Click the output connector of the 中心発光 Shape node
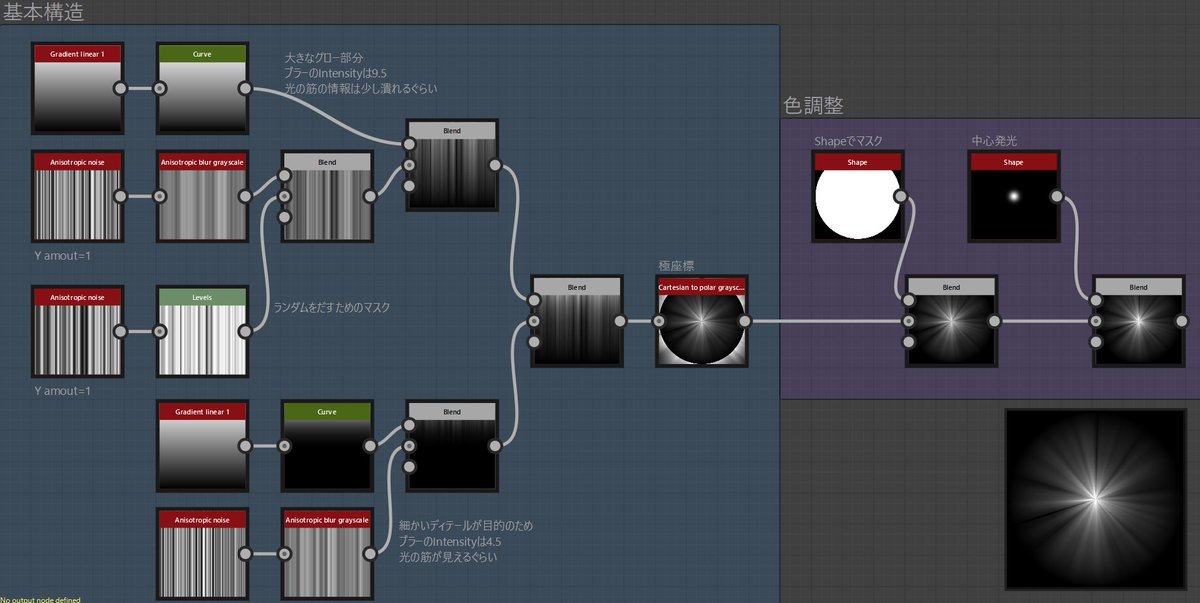Screen dimensions: 1200x603 click(x=1055, y=196)
